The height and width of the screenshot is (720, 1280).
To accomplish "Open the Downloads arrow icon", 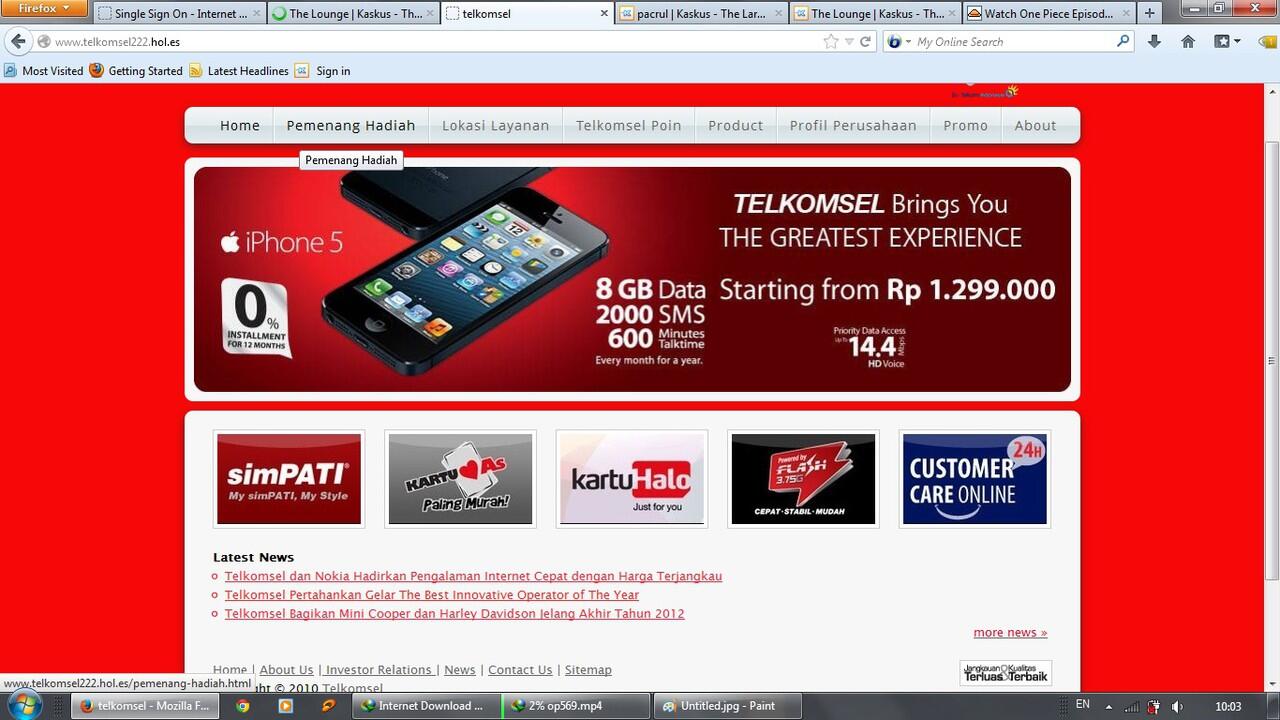I will pos(1154,42).
